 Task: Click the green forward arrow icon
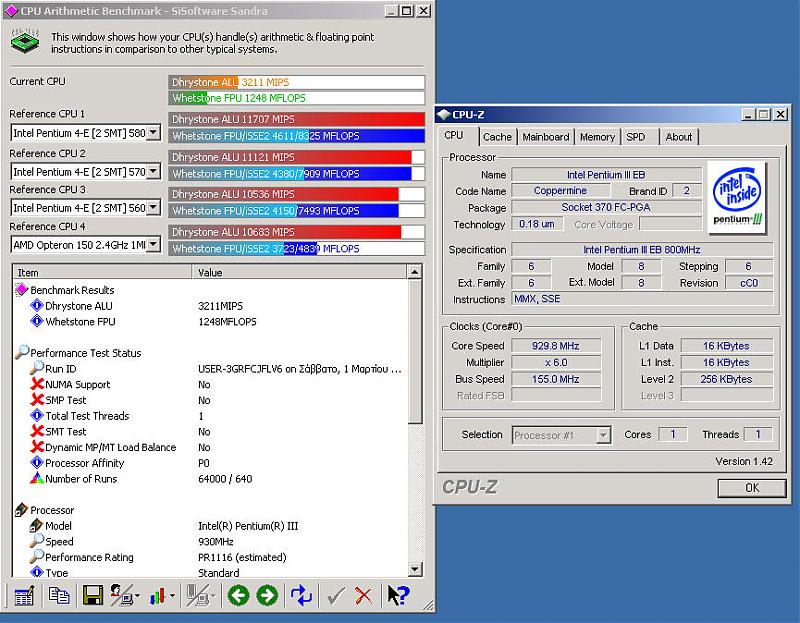267,595
